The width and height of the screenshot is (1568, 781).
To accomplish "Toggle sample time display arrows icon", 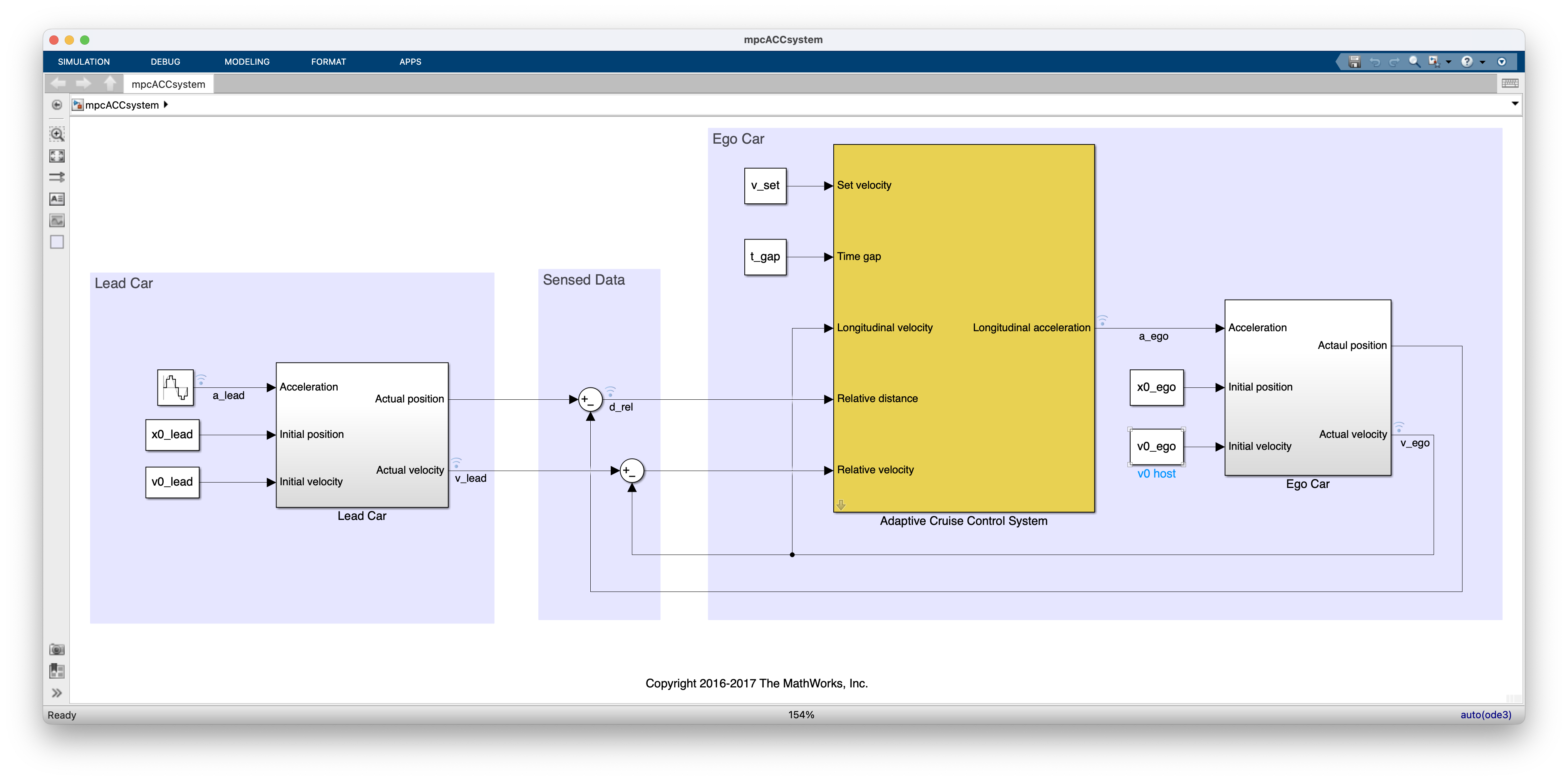I will [57, 177].
